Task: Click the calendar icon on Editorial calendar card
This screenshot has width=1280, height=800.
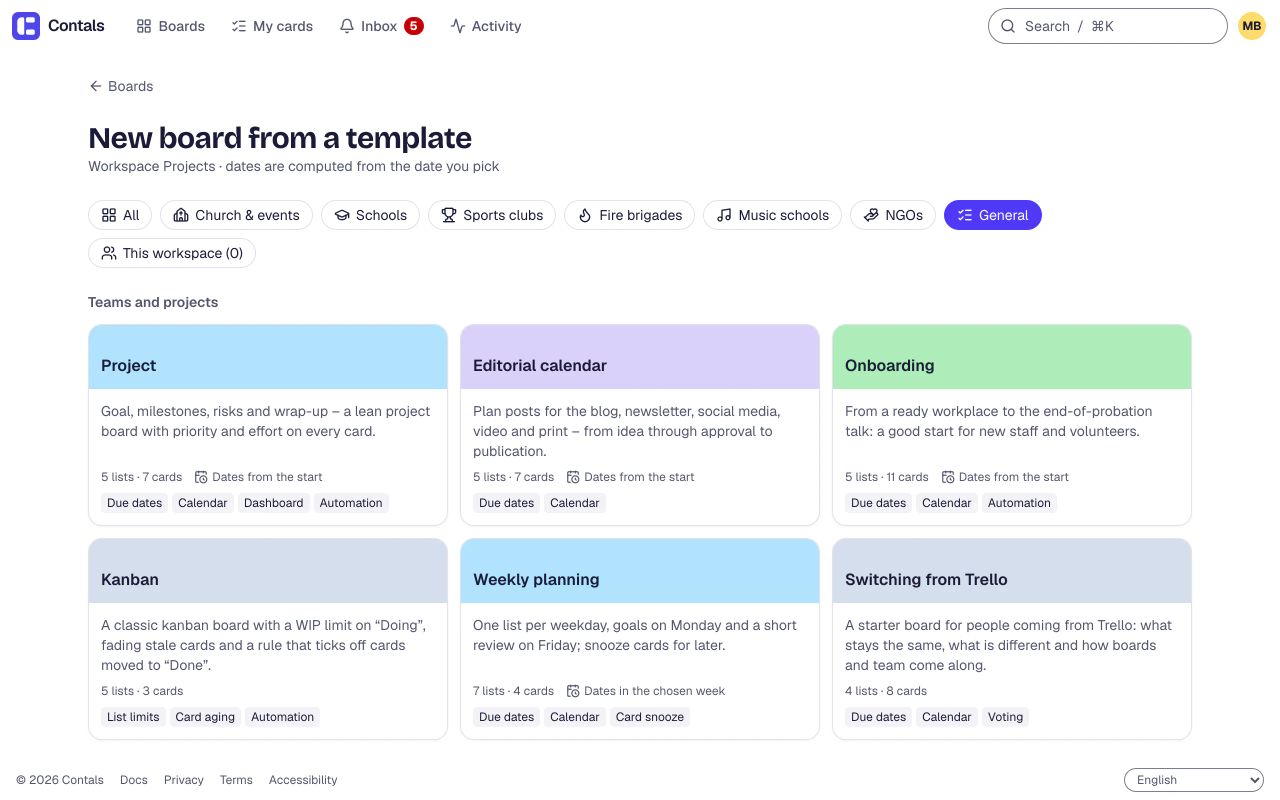Action: click(573, 477)
